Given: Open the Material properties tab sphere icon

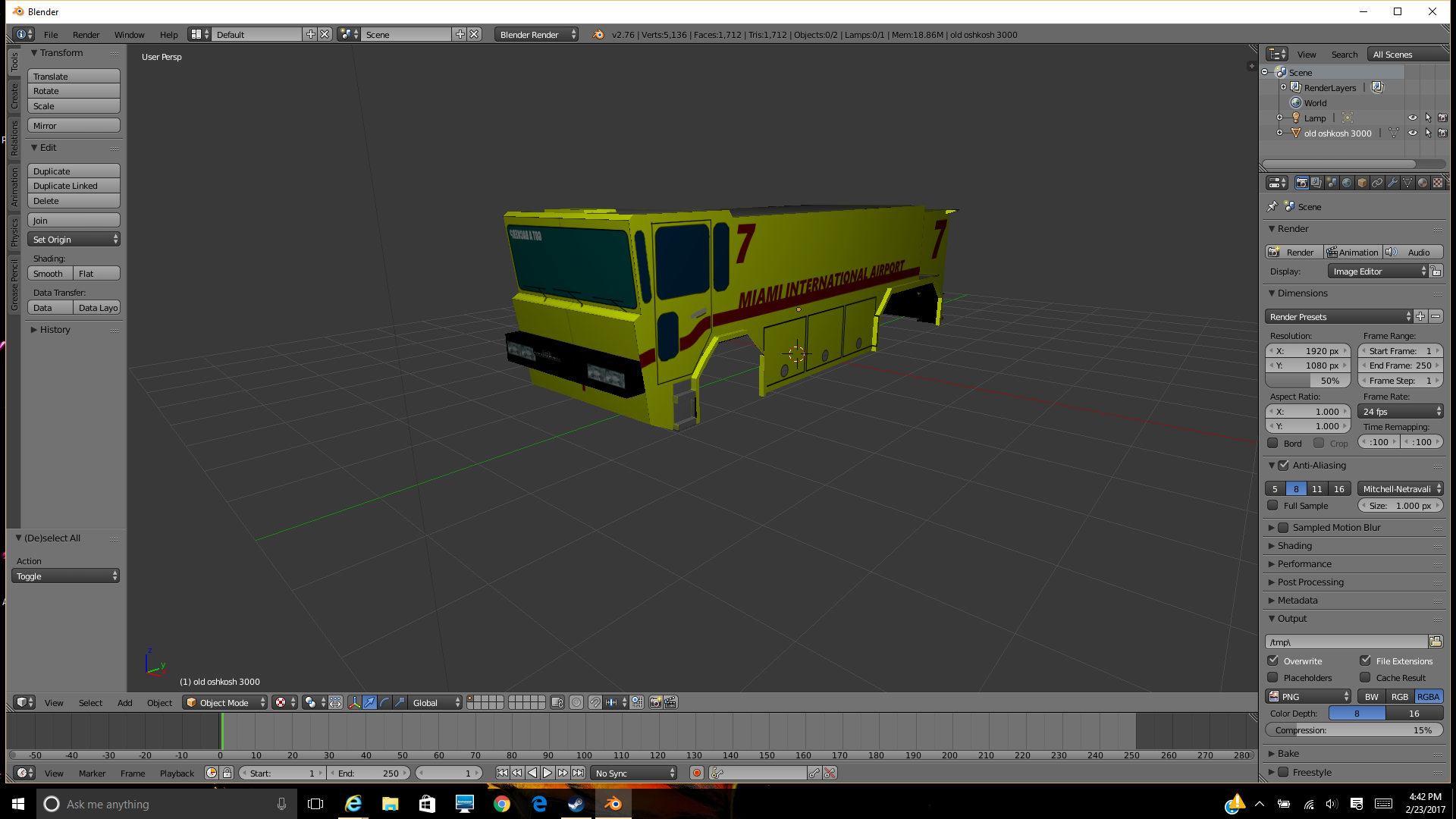Looking at the screenshot, I should point(1423,183).
